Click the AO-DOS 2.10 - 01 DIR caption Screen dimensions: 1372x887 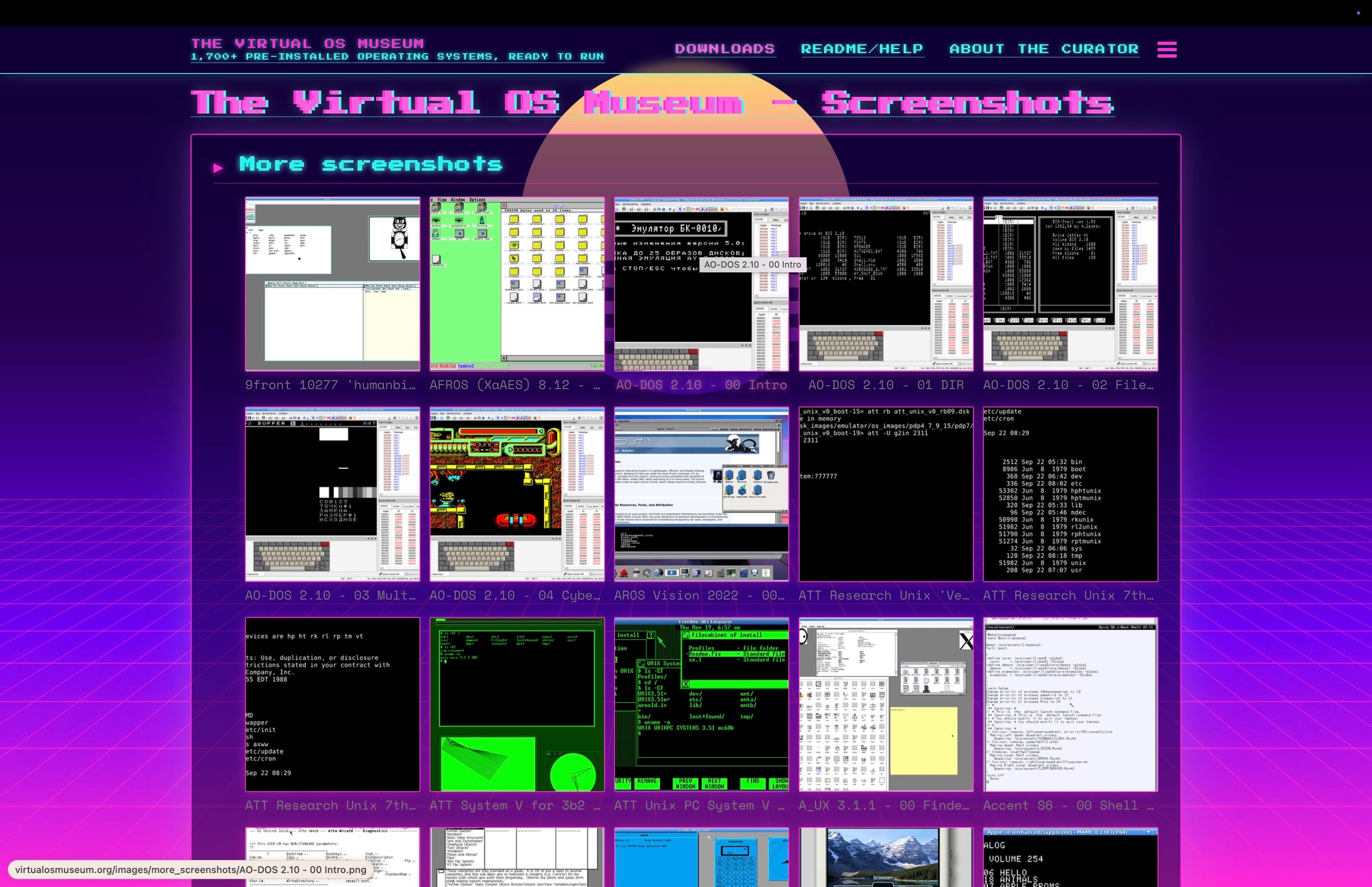tap(886, 385)
